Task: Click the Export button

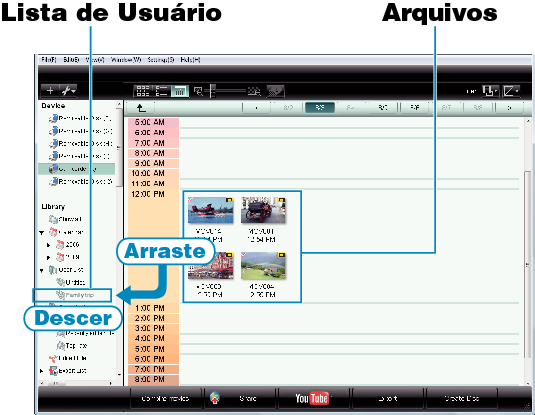Action: 388,398
